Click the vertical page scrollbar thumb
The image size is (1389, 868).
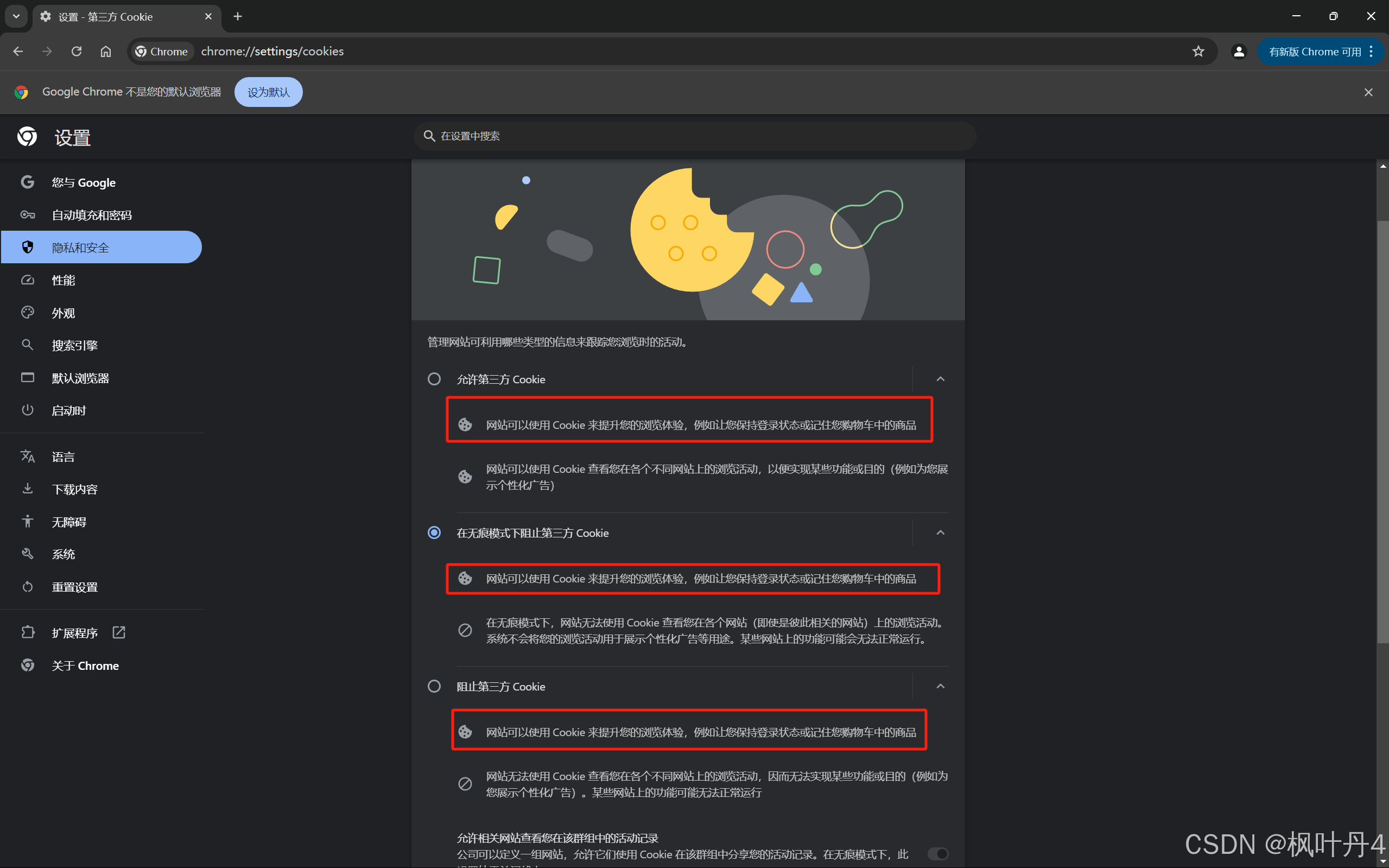point(1382,430)
